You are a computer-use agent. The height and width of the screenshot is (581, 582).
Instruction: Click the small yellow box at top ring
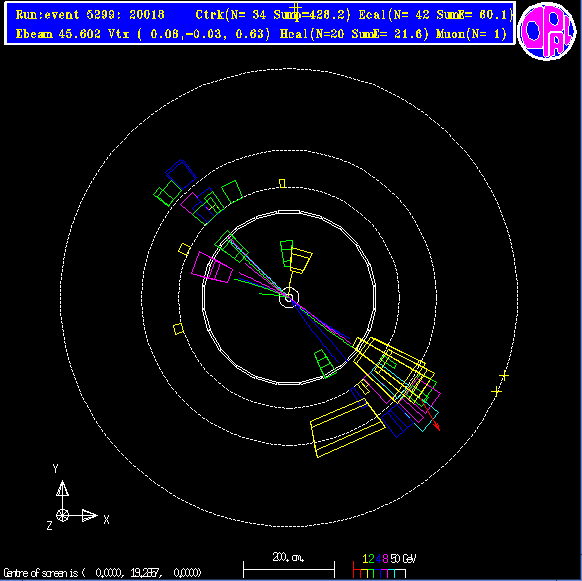[282, 183]
